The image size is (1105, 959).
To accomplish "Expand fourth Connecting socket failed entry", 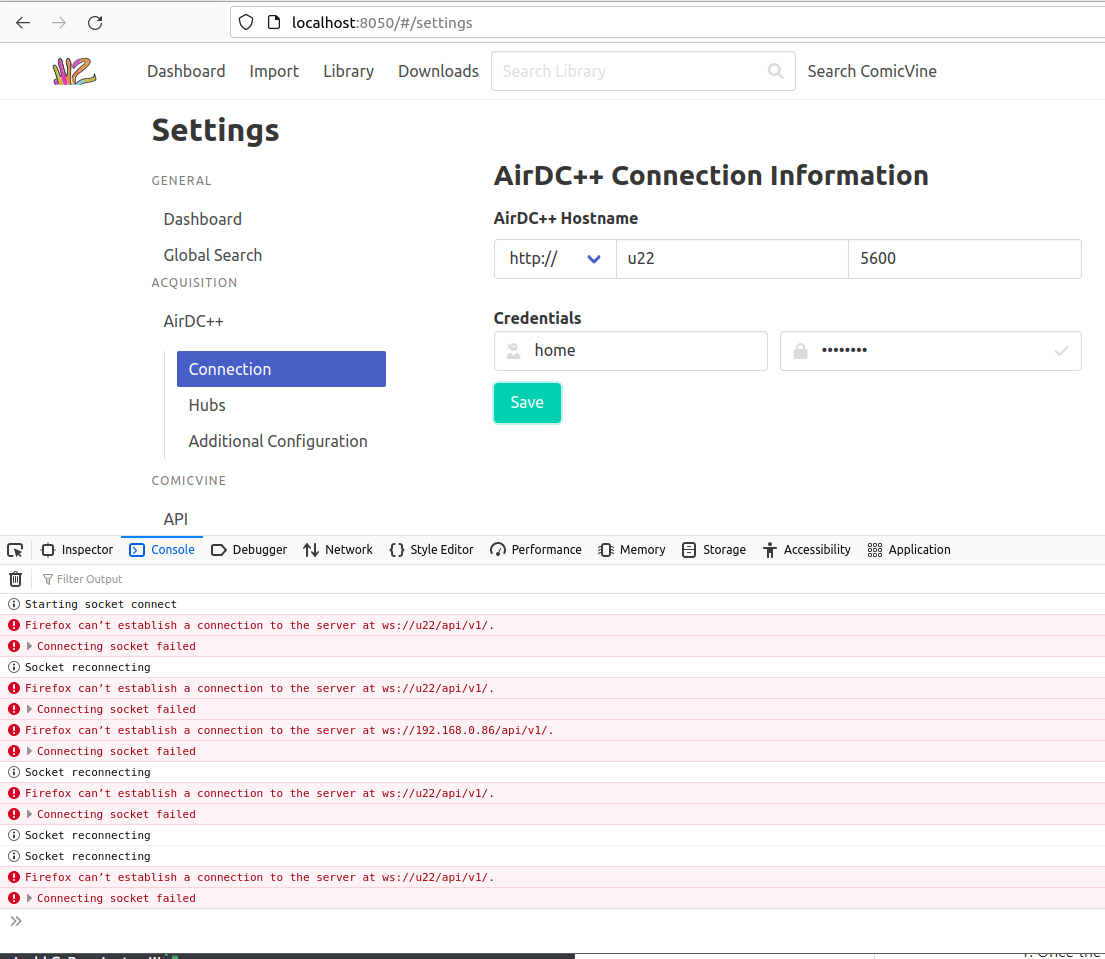I will tap(30, 814).
